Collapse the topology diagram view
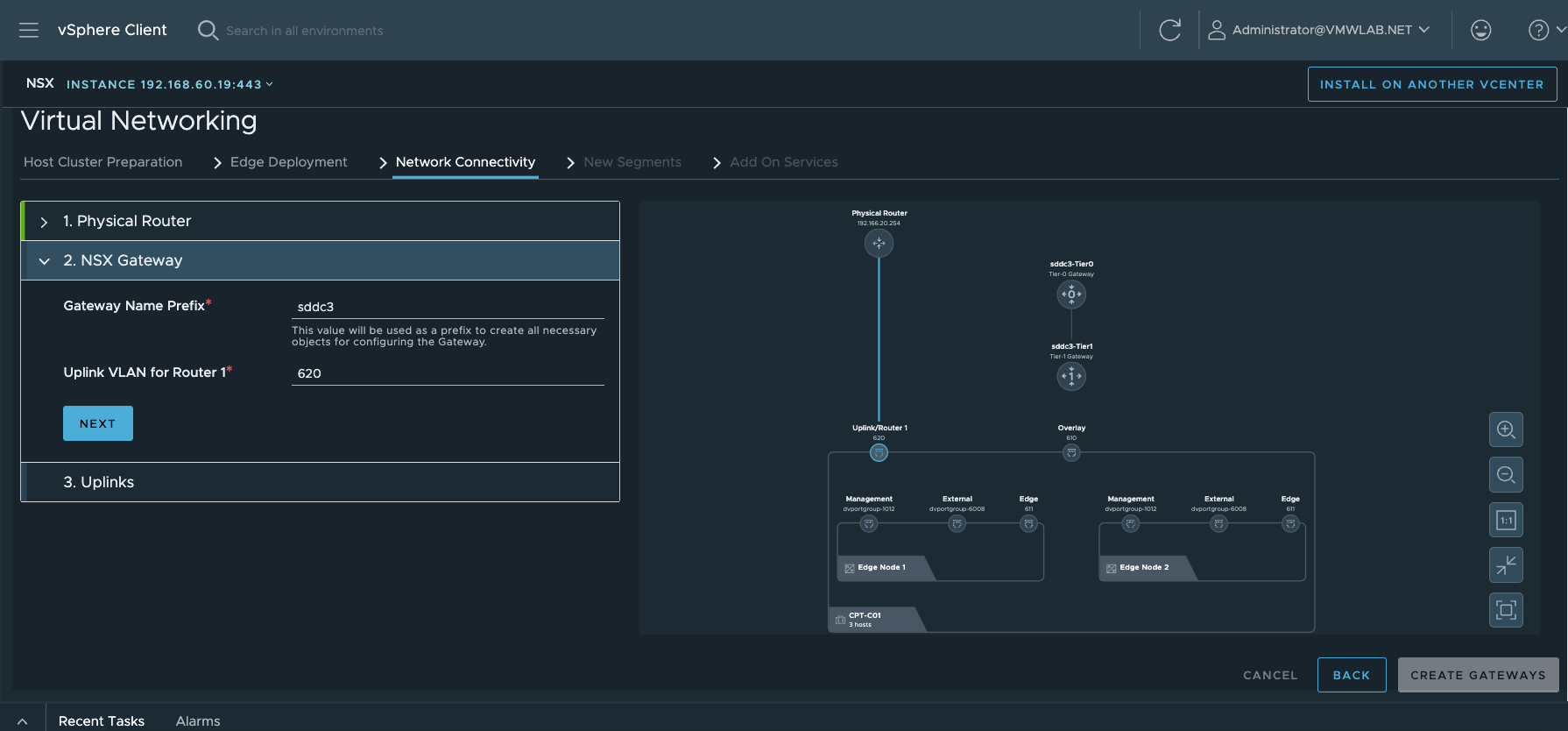Screen dimensions: 1568x731 1506,565
